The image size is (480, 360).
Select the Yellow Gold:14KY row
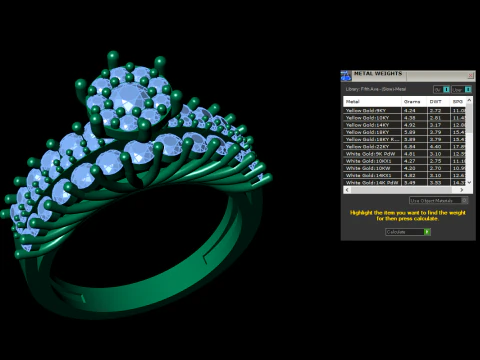(x=405, y=125)
